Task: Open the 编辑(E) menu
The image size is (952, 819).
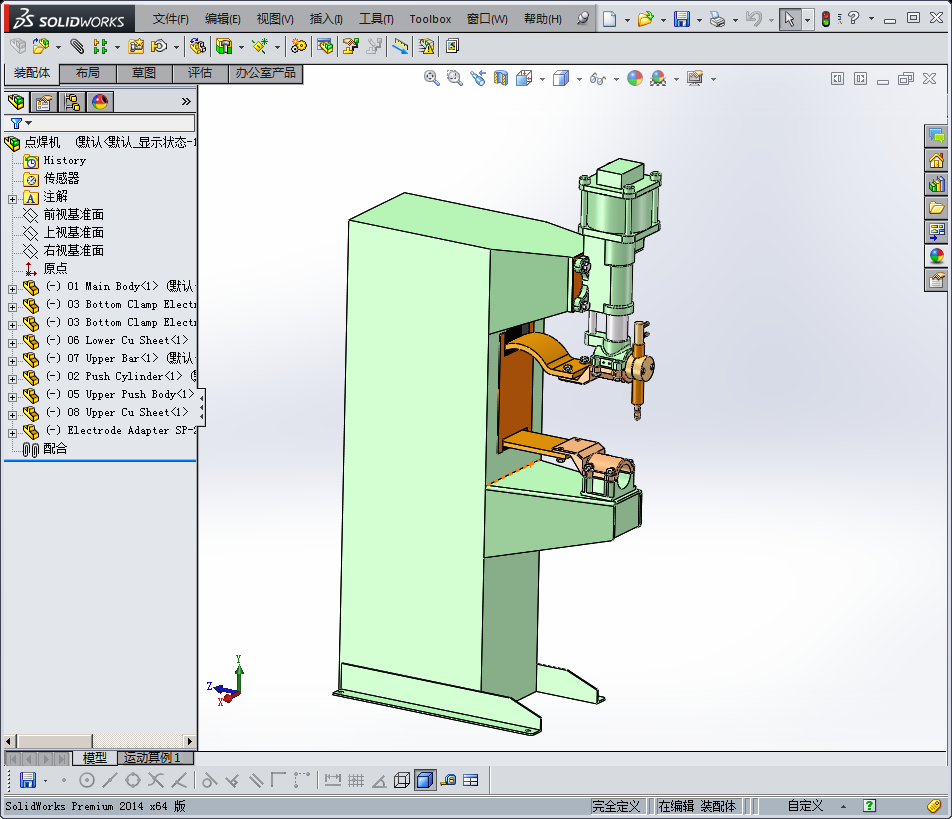Action: (223, 19)
